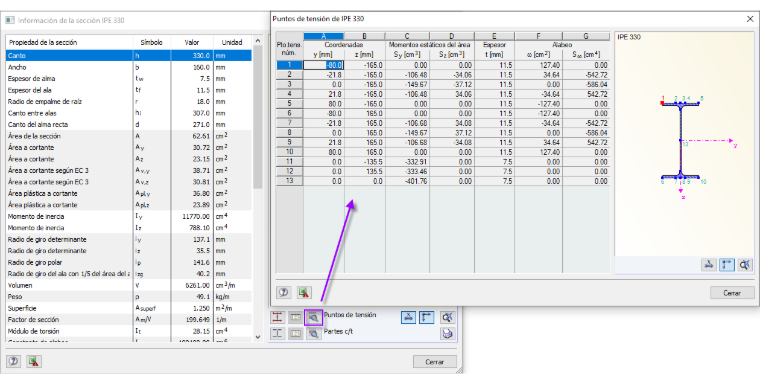Click Sω value 542.72 in row 4
The image size is (760, 384).
click(x=586, y=94)
